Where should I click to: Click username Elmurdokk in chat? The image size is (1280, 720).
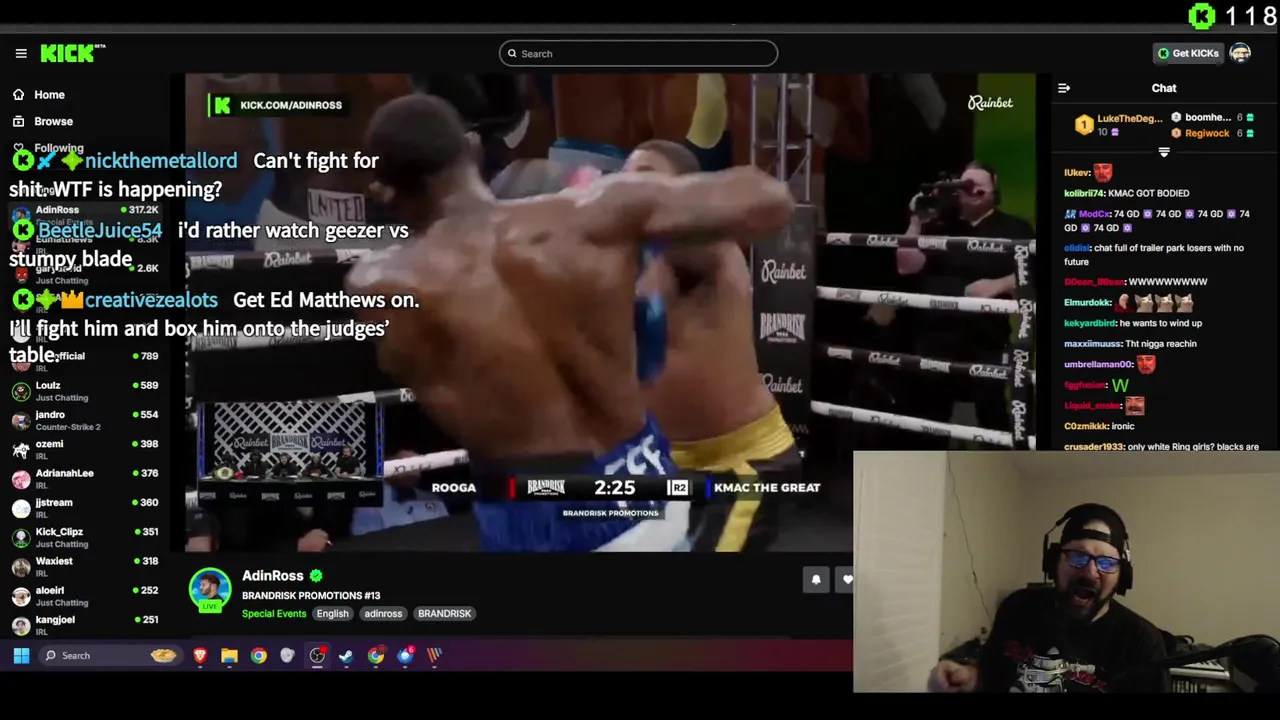tap(1088, 302)
